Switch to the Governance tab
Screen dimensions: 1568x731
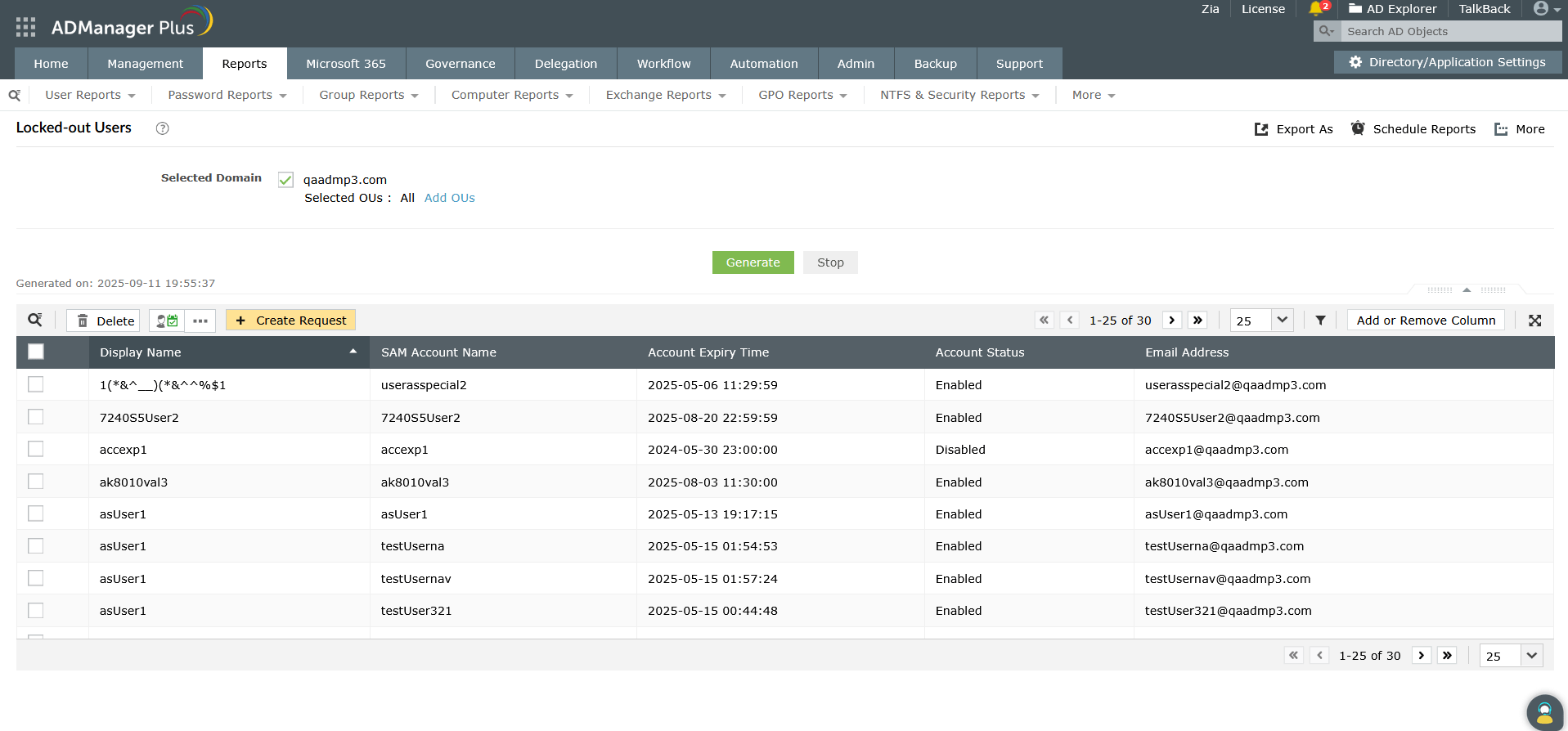click(x=461, y=64)
